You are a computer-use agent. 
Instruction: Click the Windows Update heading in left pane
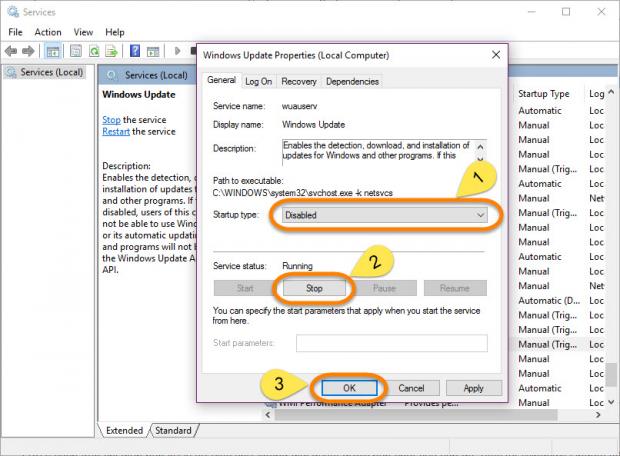[x=139, y=95]
